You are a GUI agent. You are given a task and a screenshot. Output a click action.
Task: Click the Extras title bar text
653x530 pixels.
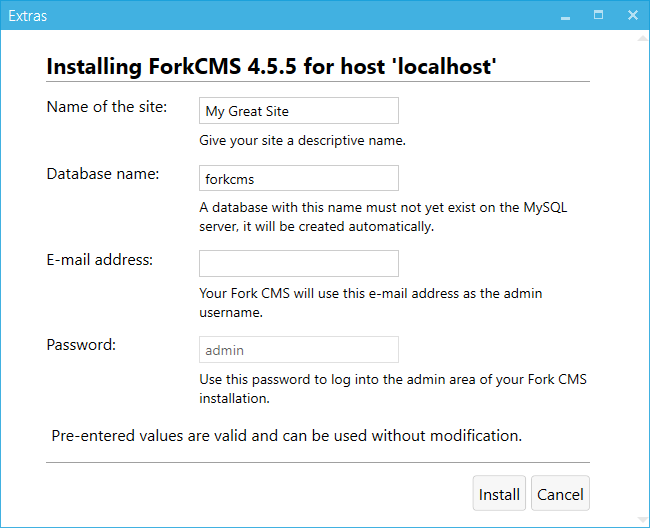tap(27, 16)
